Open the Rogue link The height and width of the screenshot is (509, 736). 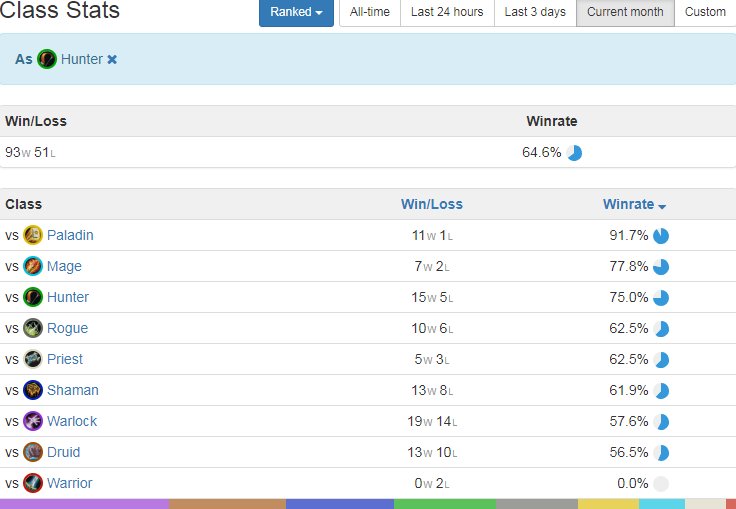pyautogui.click(x=68, y=328)
